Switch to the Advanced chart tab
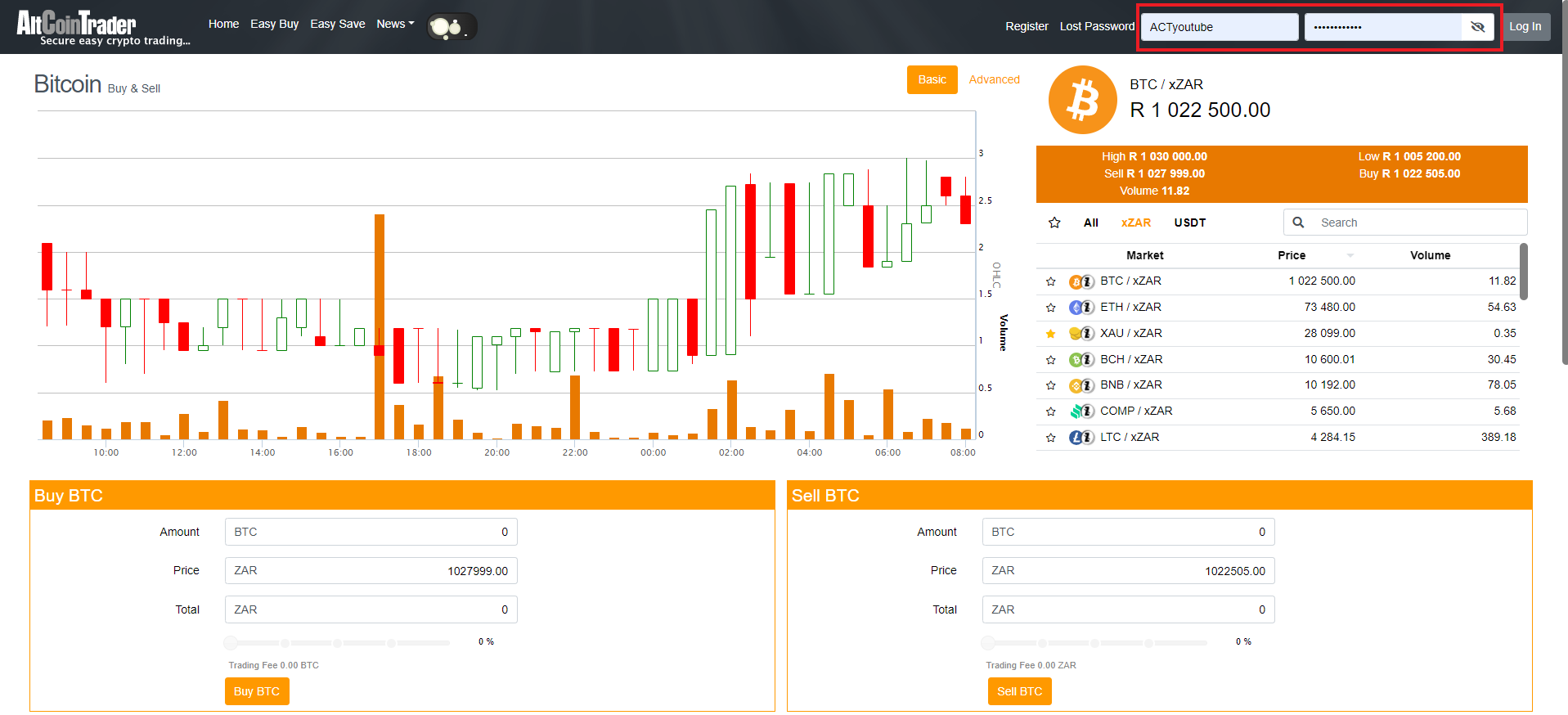 994,79
